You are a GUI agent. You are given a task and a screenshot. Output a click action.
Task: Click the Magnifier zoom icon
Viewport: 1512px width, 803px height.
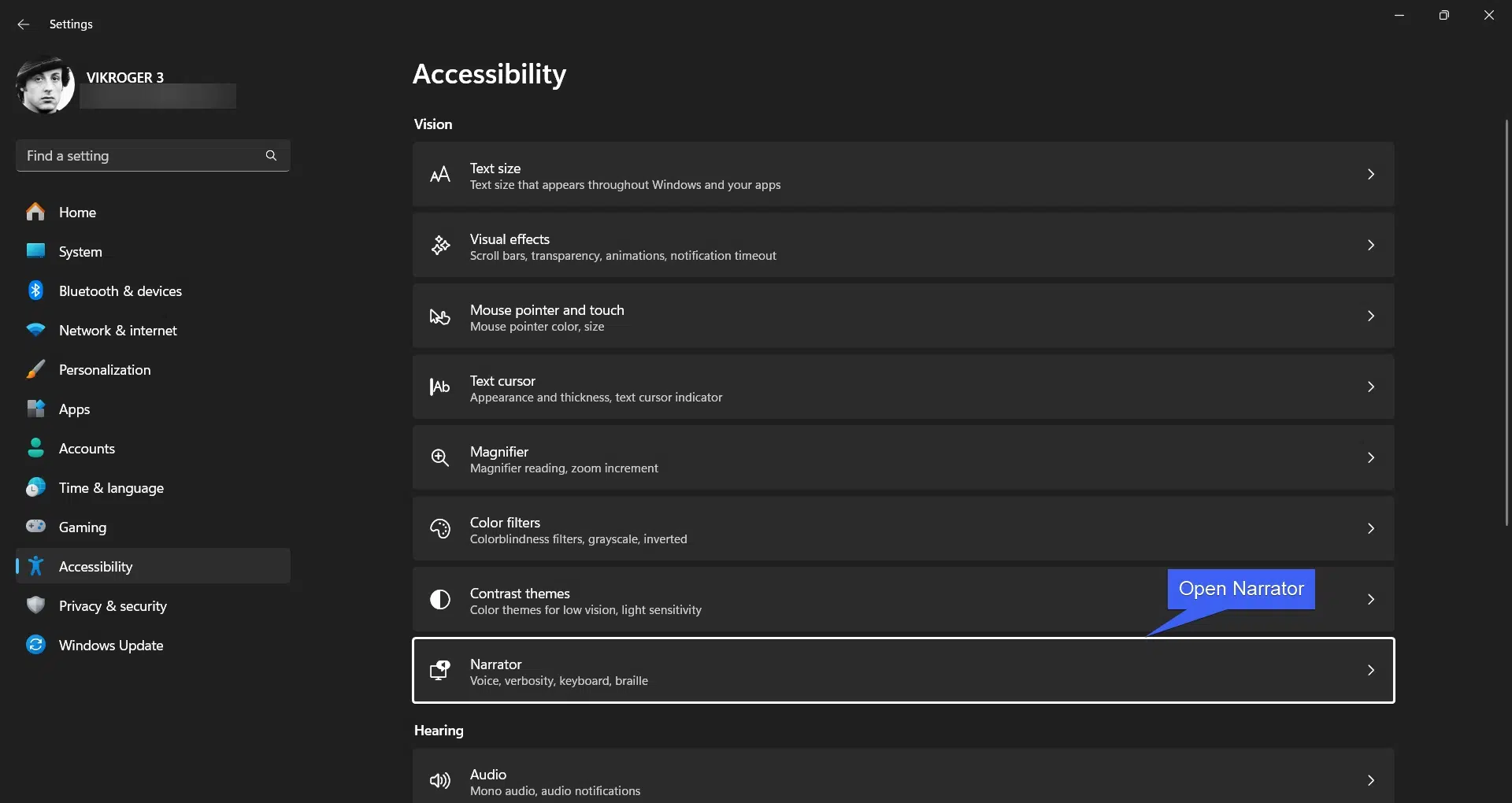pyautogui.click(x=440, y=458)
